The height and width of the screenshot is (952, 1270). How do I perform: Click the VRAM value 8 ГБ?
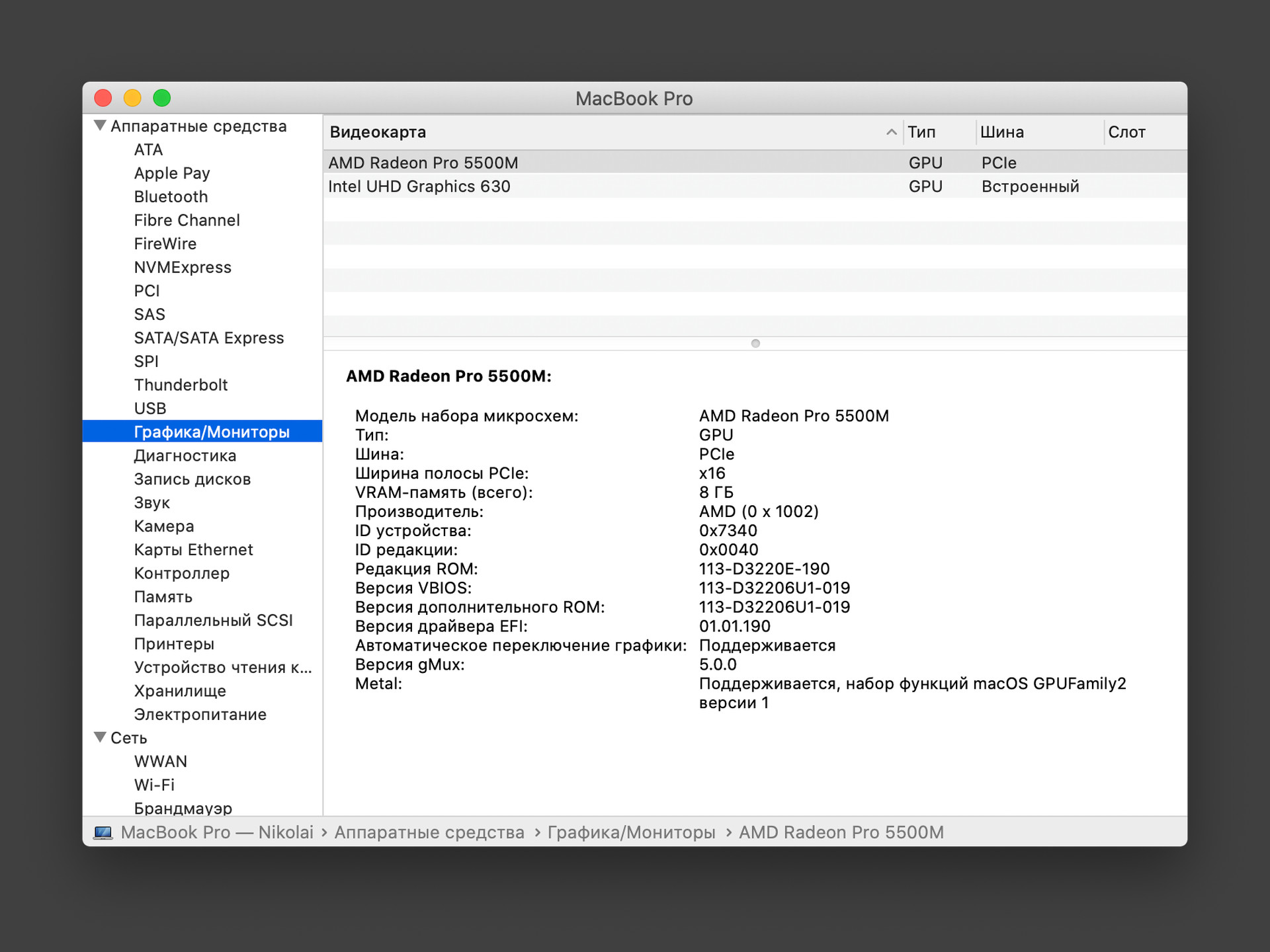[716, 493]
